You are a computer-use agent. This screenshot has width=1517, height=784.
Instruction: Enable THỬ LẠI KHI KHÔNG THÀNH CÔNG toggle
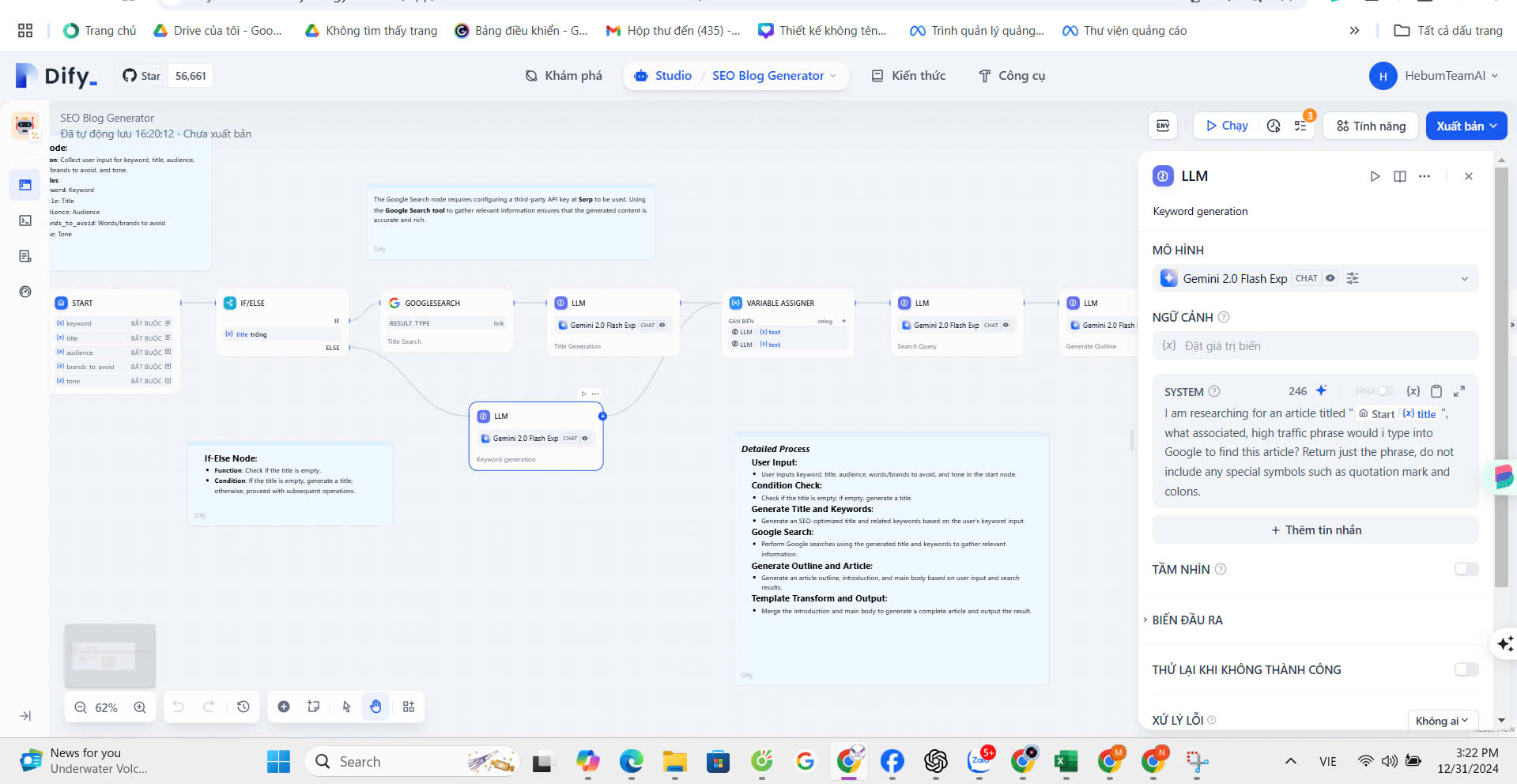(x=1466, y=669)
